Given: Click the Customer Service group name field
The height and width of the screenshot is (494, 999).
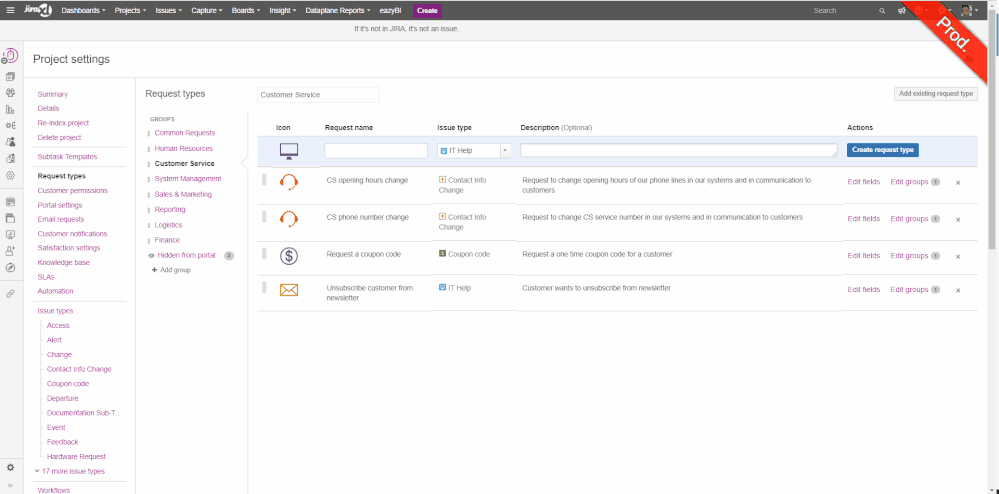Looking at the screenshot, I should pyautogui.click(x=318, y=94).
